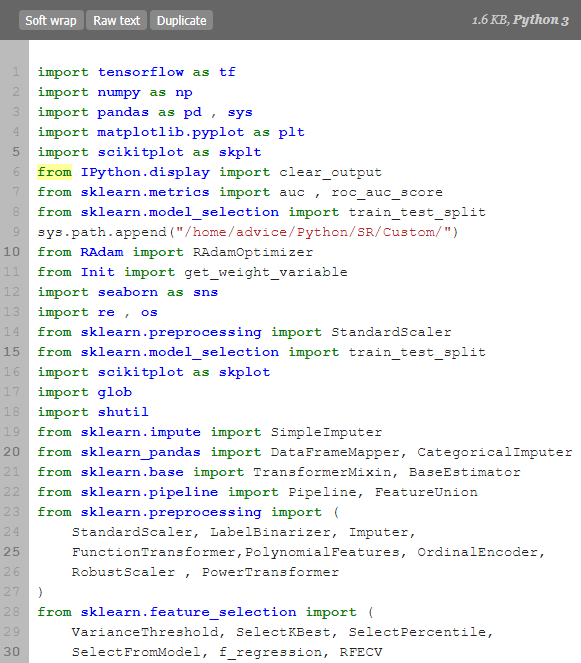This screenshot has height=663, width=581.
Task: Click 'OrdinalEncoder' on line 25
Action: tap(477, 552)
